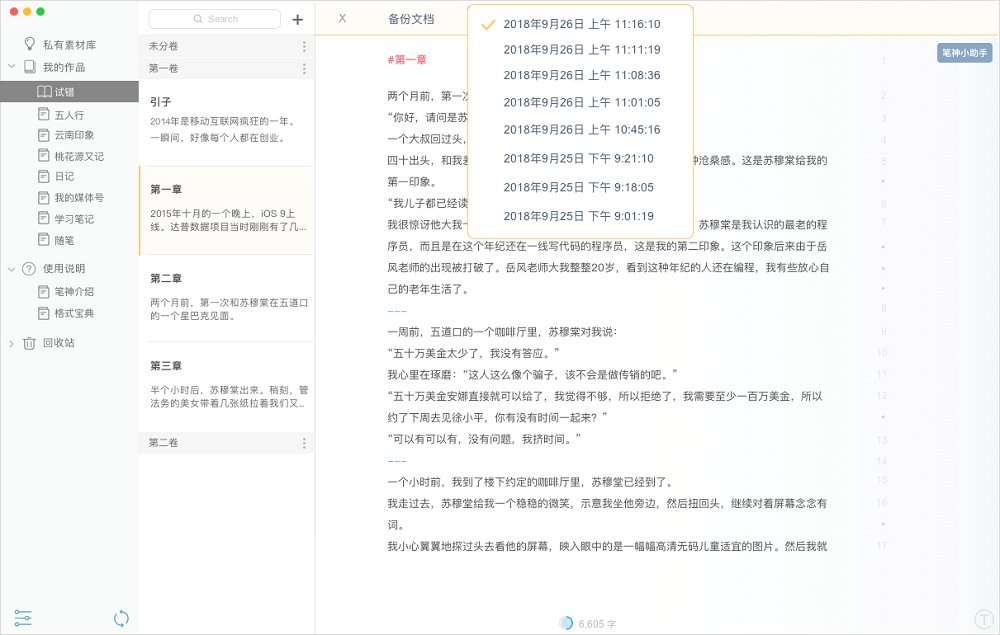Click the word count progress circle
This screenshot has height=635, width=1000.
click(x=566, y=623)
